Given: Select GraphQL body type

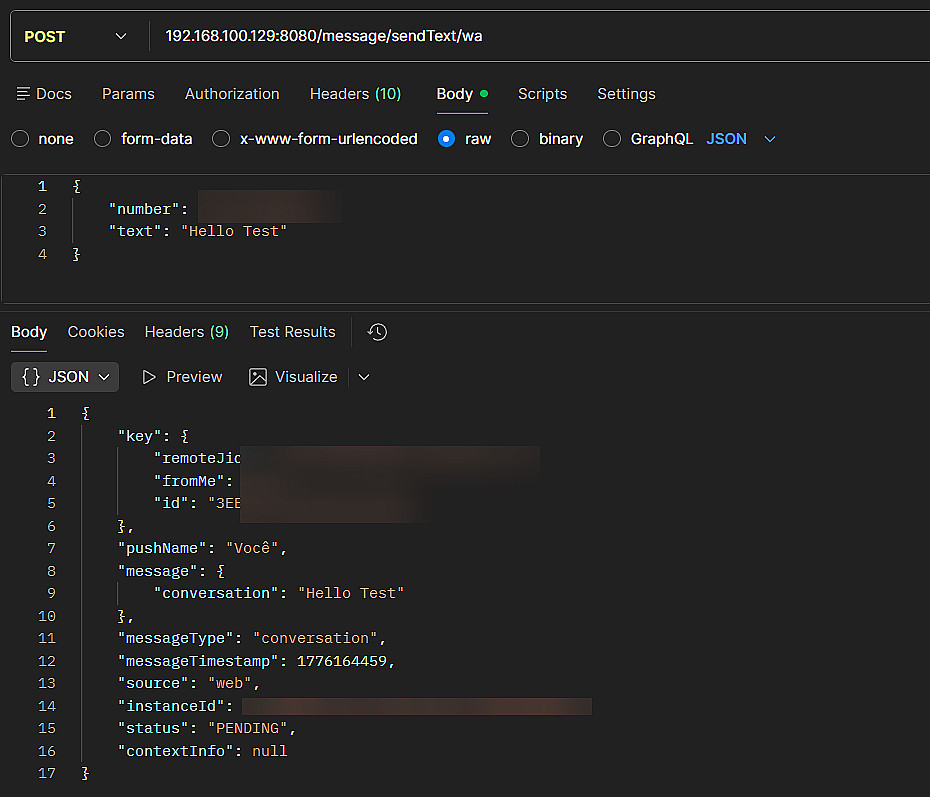Looking at the screenshot, I should (612, 139).
